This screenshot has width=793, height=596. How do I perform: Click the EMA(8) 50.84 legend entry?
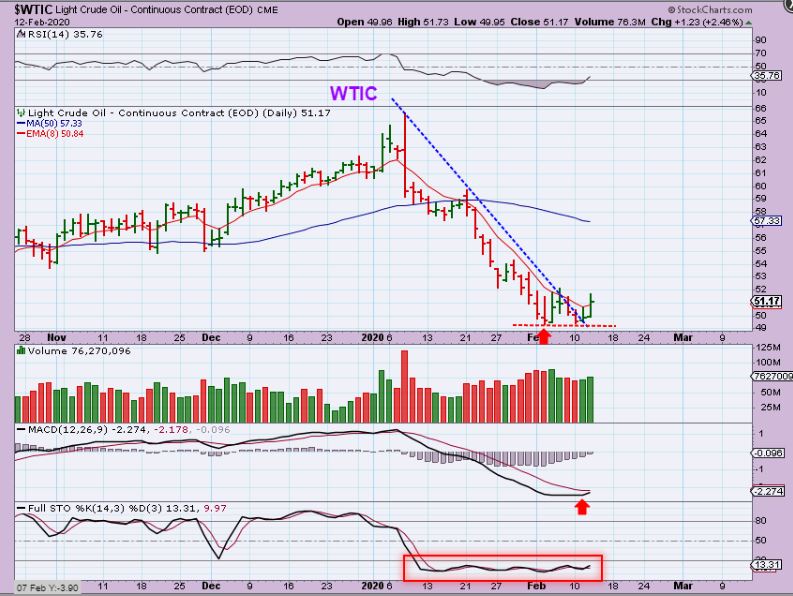click(55, 134)
